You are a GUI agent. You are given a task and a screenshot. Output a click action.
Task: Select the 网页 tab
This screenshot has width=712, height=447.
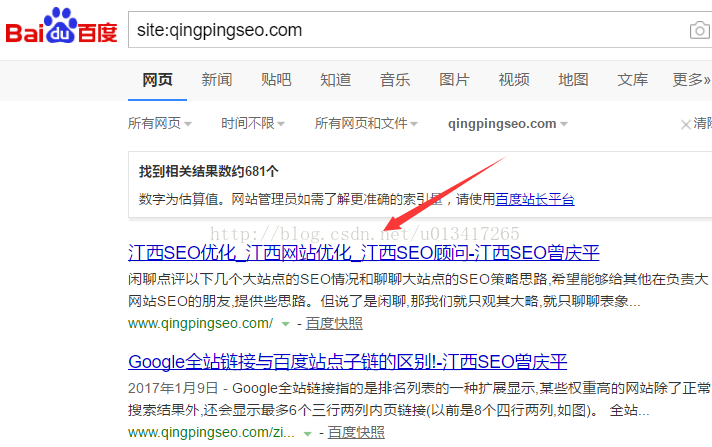tap(157, 80)
